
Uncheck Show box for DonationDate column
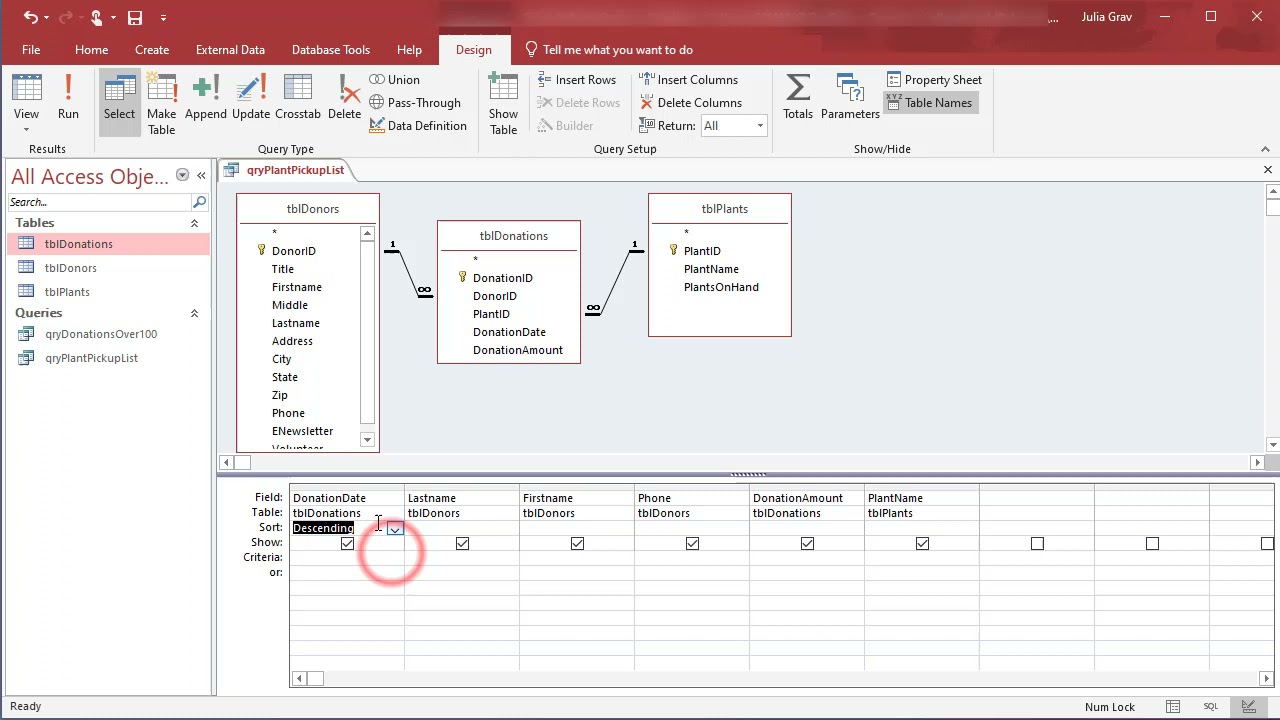[x=347, y=543]
